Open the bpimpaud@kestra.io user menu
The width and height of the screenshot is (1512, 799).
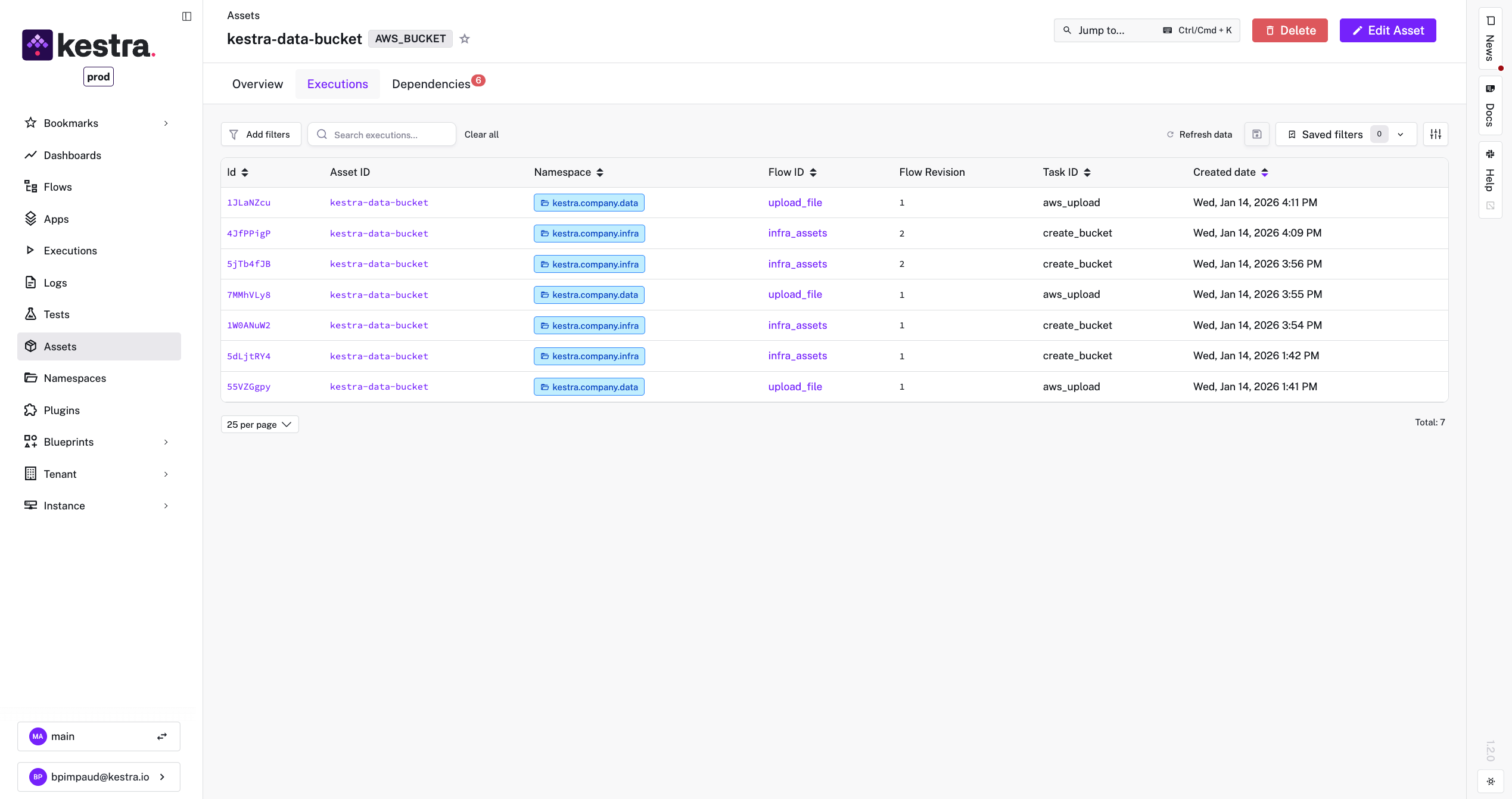click(99, 777)
